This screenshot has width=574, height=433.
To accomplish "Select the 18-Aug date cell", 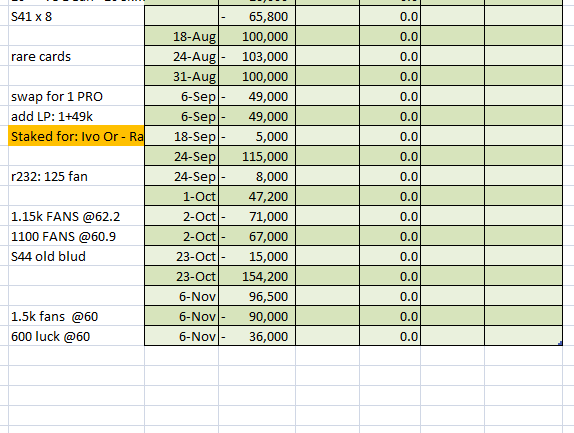I will tap(182, 36).
